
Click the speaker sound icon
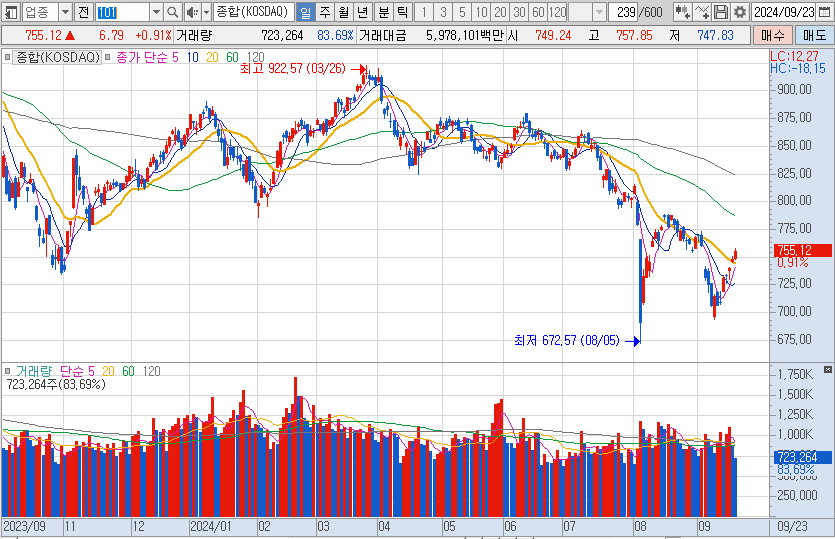click(192, 12)
